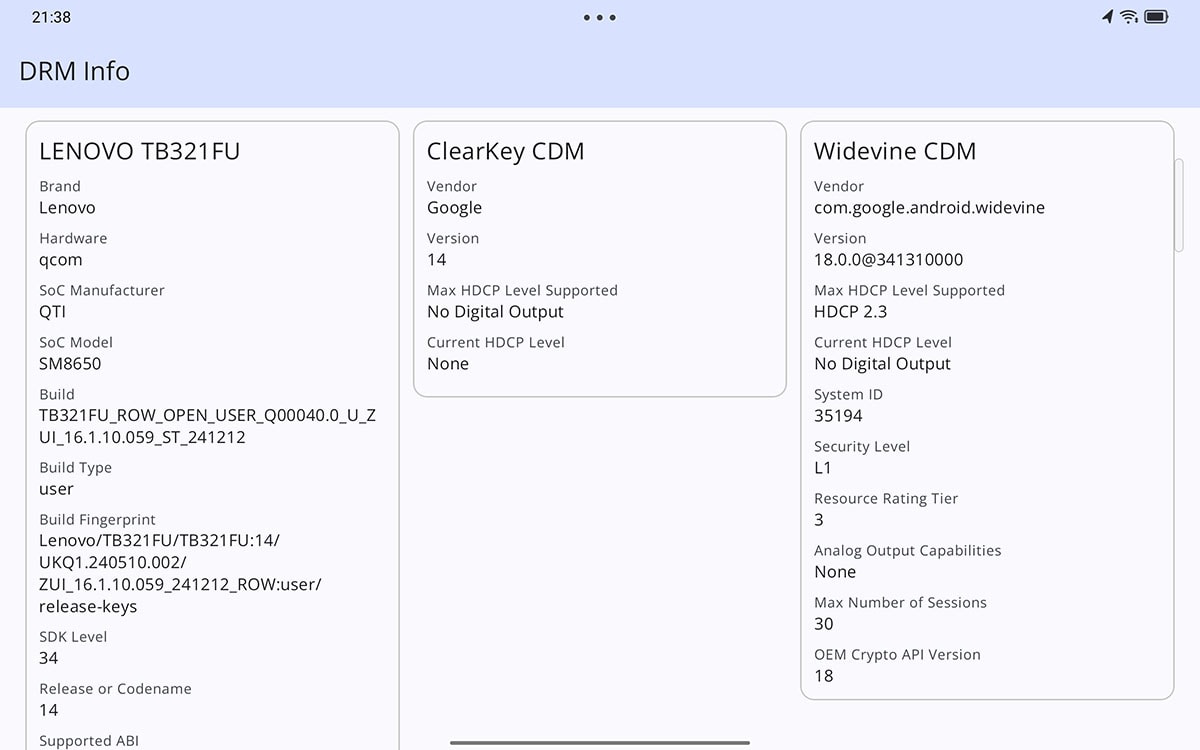Tap the 21:38 clock in status bar
The height and width of the screenshot is (750, 1200).
coord(51,17)
